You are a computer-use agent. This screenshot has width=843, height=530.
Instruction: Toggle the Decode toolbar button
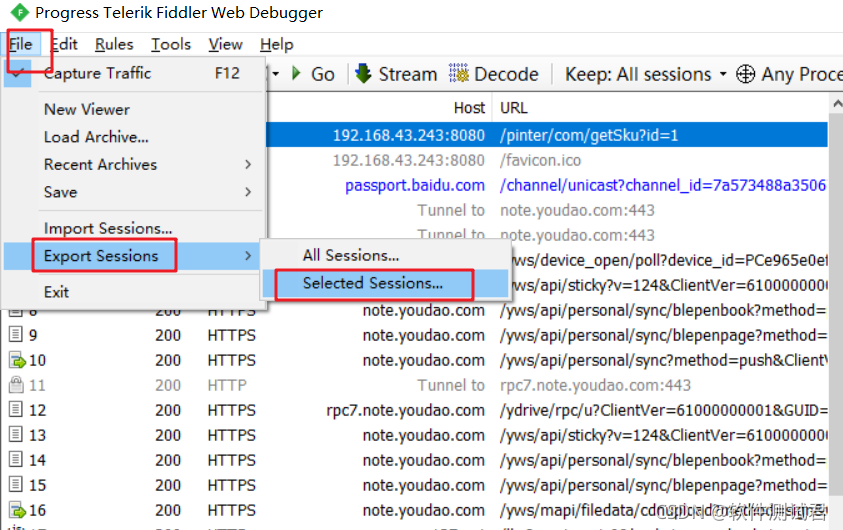tap(494, 74)
